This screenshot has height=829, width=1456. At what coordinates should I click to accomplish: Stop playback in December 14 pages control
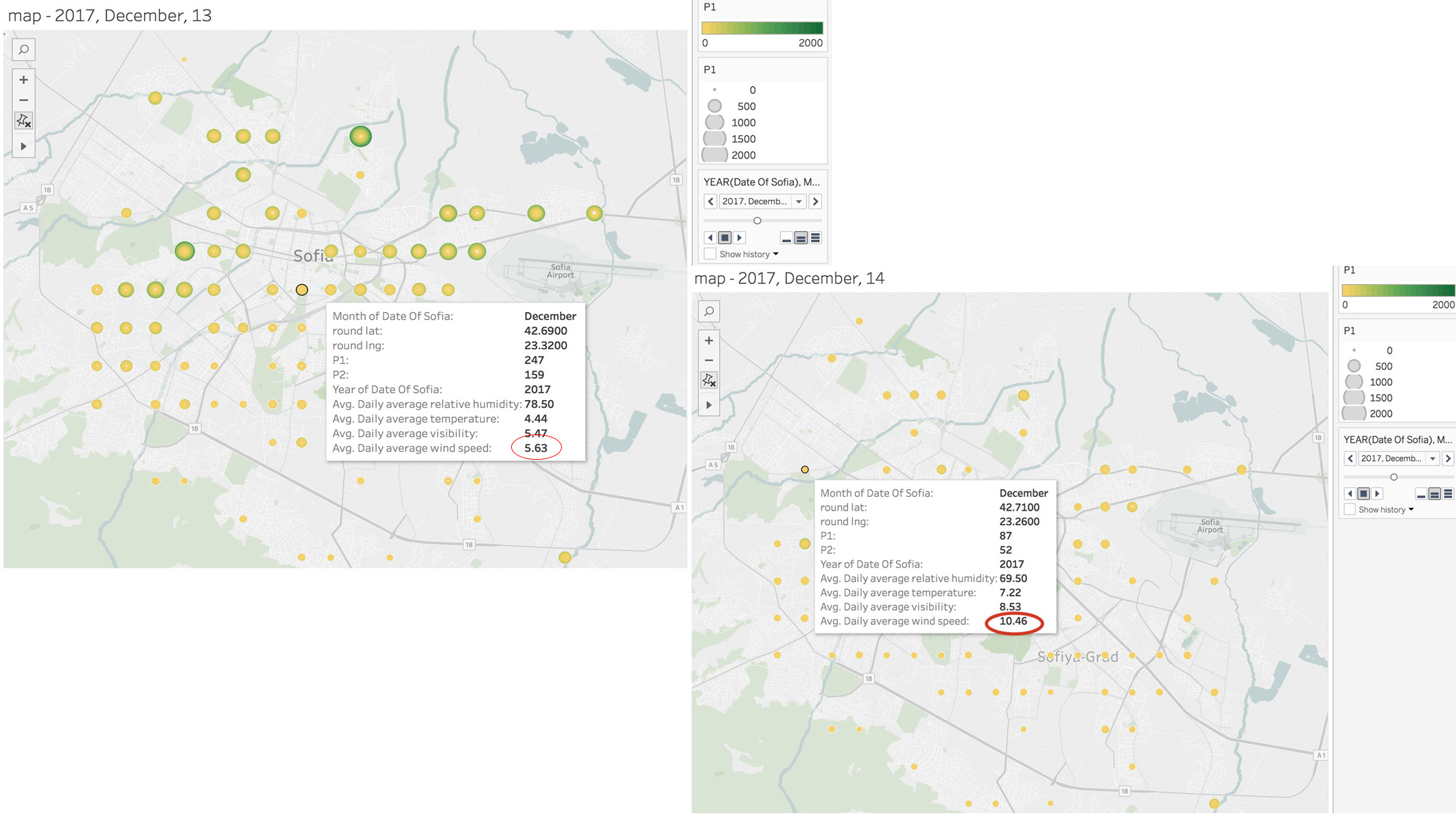(x=1363, y=493)
